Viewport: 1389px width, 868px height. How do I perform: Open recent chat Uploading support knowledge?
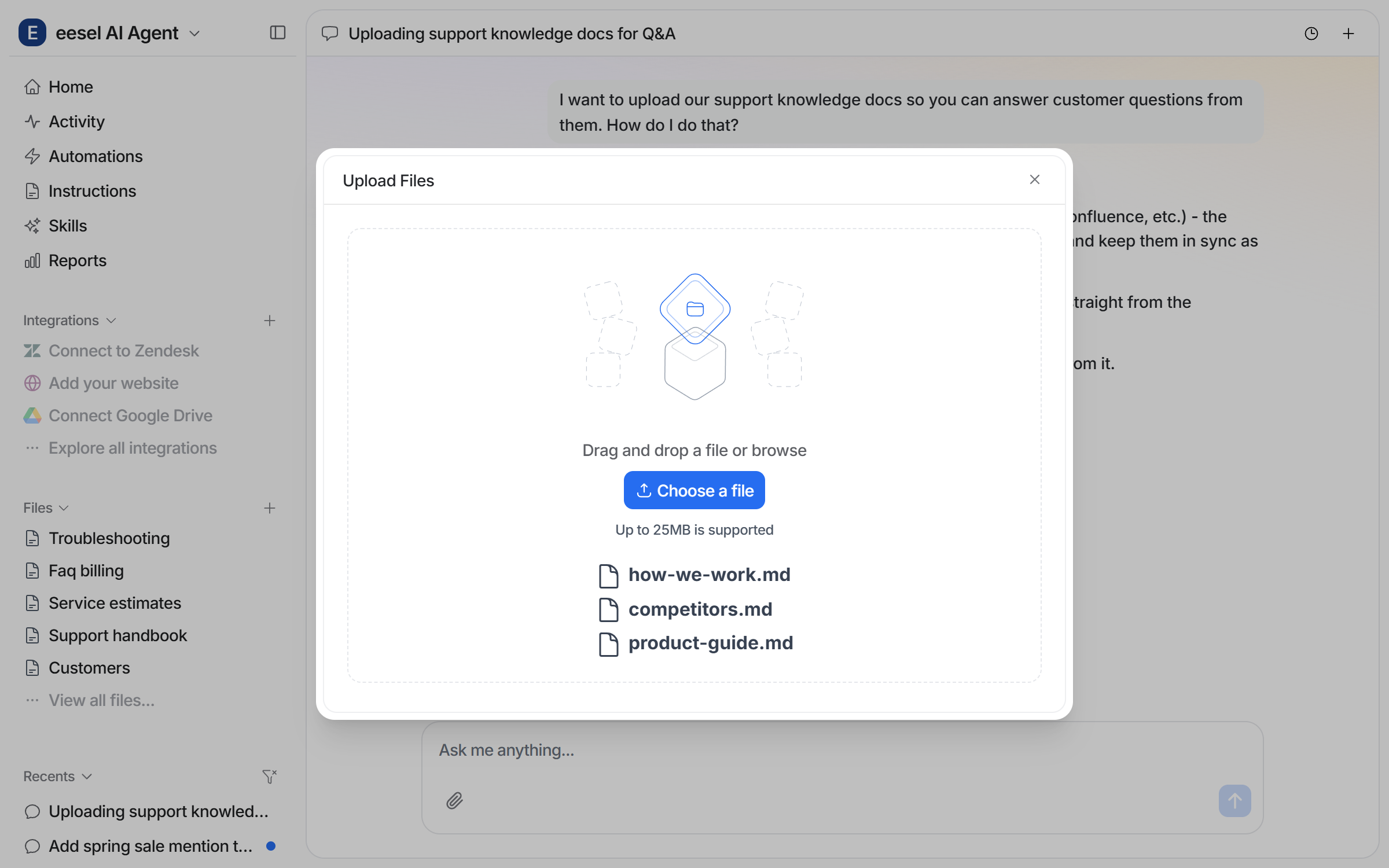coord(147,811)
